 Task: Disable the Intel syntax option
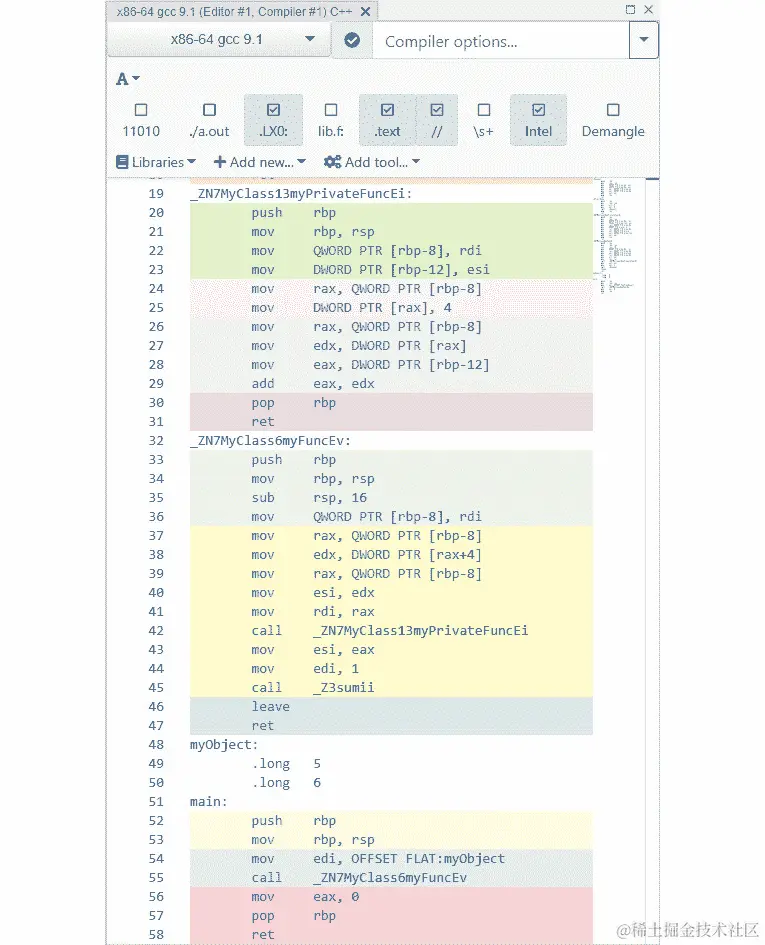click(538, 120)
